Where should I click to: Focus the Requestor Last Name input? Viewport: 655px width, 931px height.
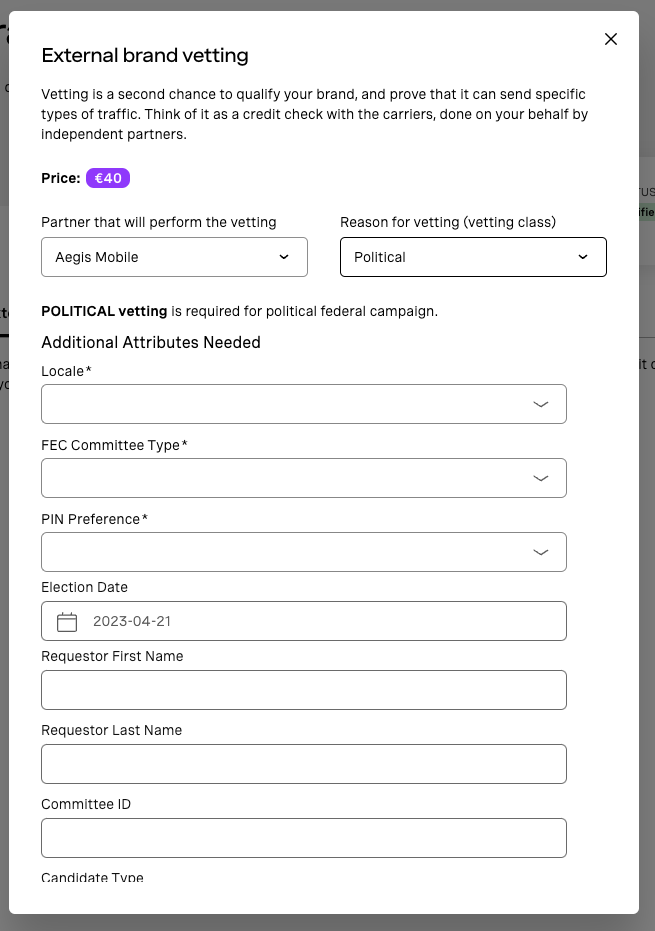pos(304,764)
